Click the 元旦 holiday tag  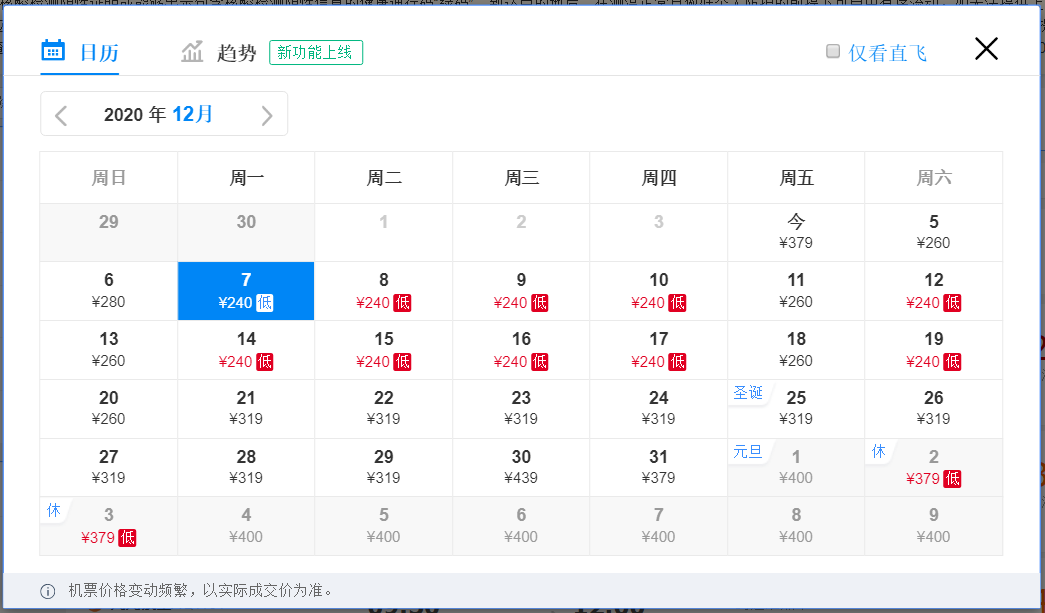748,451
